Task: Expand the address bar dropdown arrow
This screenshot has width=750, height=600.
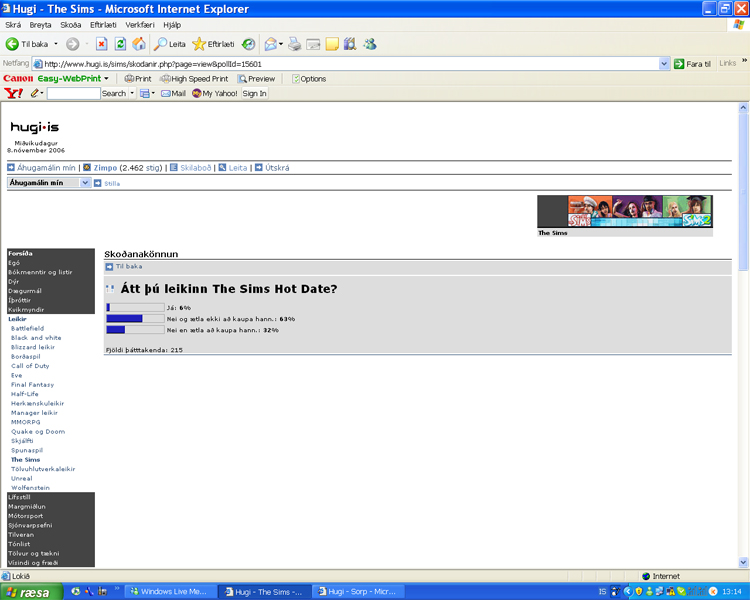Action: tap(664, 64)
